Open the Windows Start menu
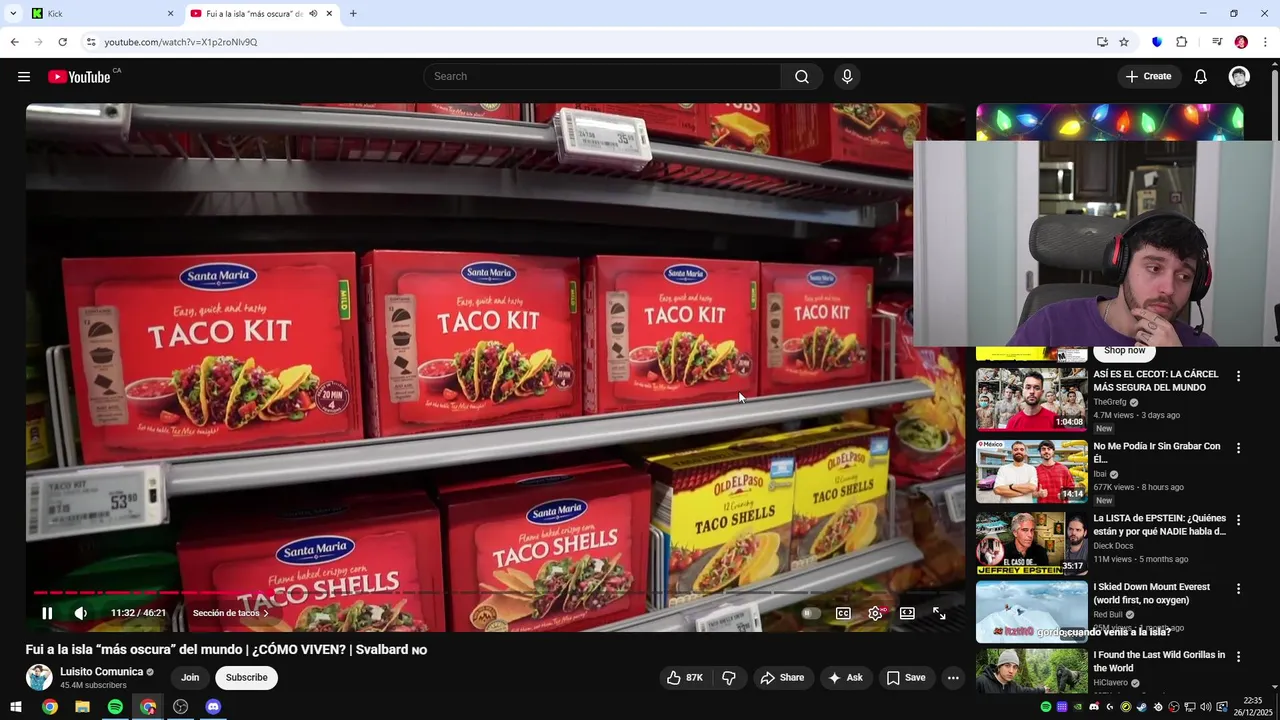1280x720 pixels. pos(16,707)
